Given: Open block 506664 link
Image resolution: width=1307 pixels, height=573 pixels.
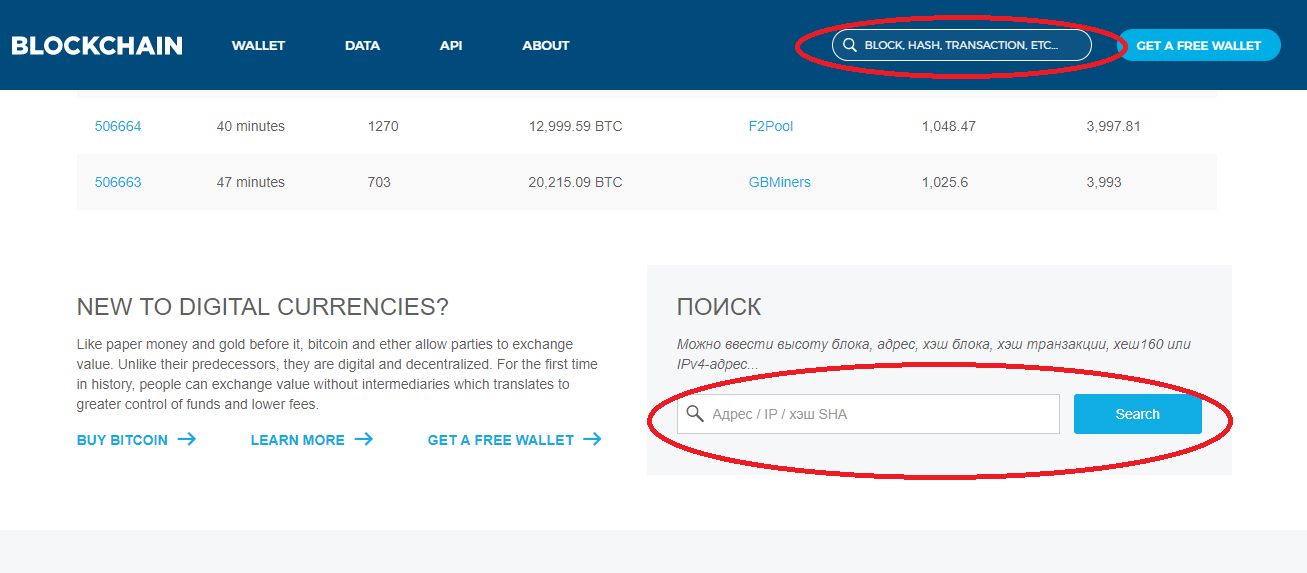Looking at the screenshot, I should 118,126.
